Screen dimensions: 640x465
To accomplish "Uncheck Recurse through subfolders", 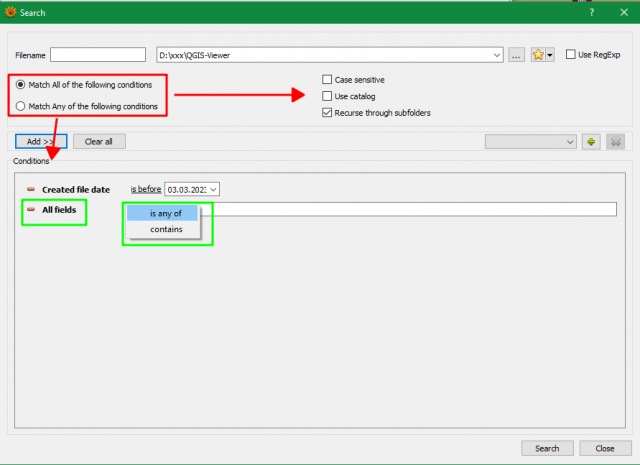I will coord(327,112).
